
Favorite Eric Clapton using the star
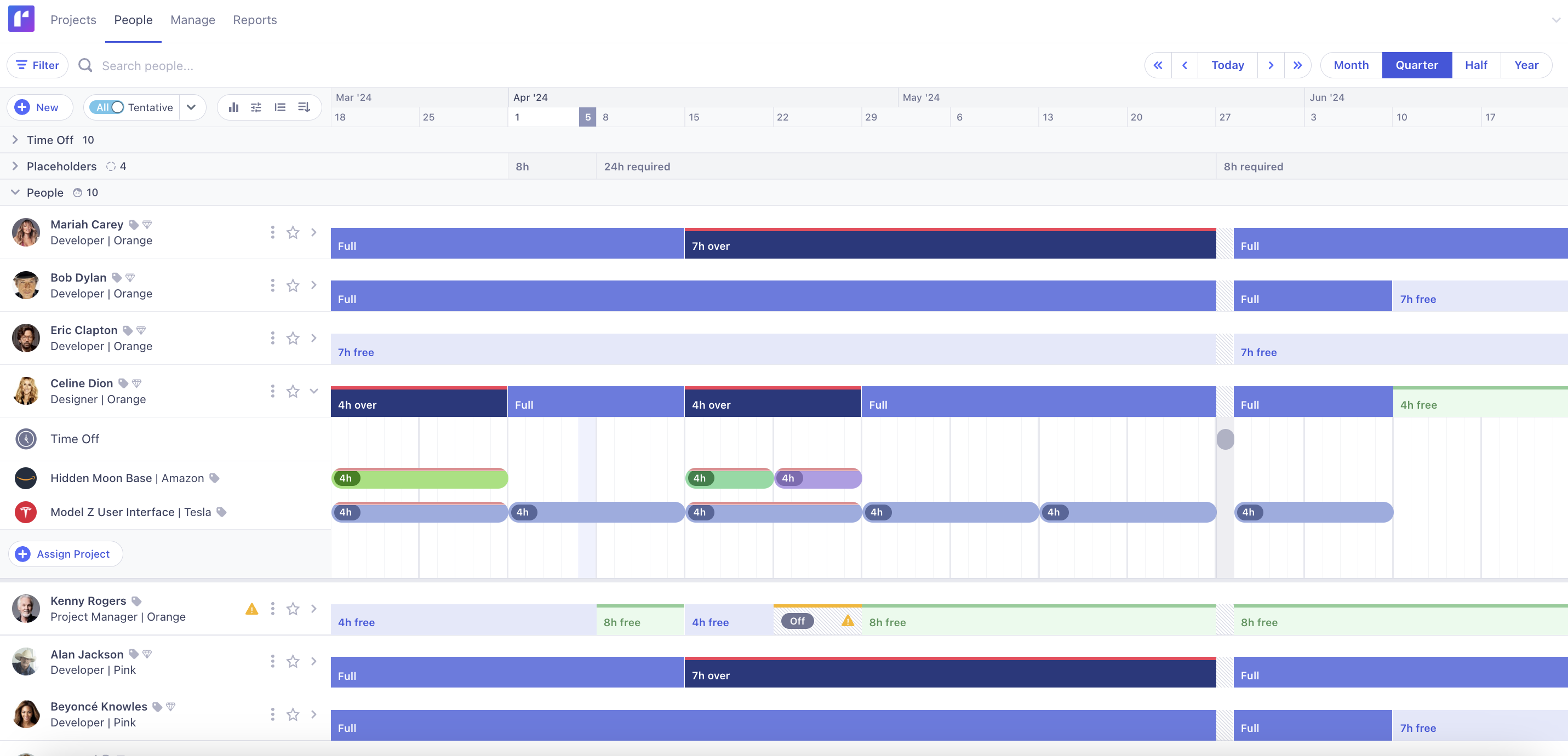293,338
